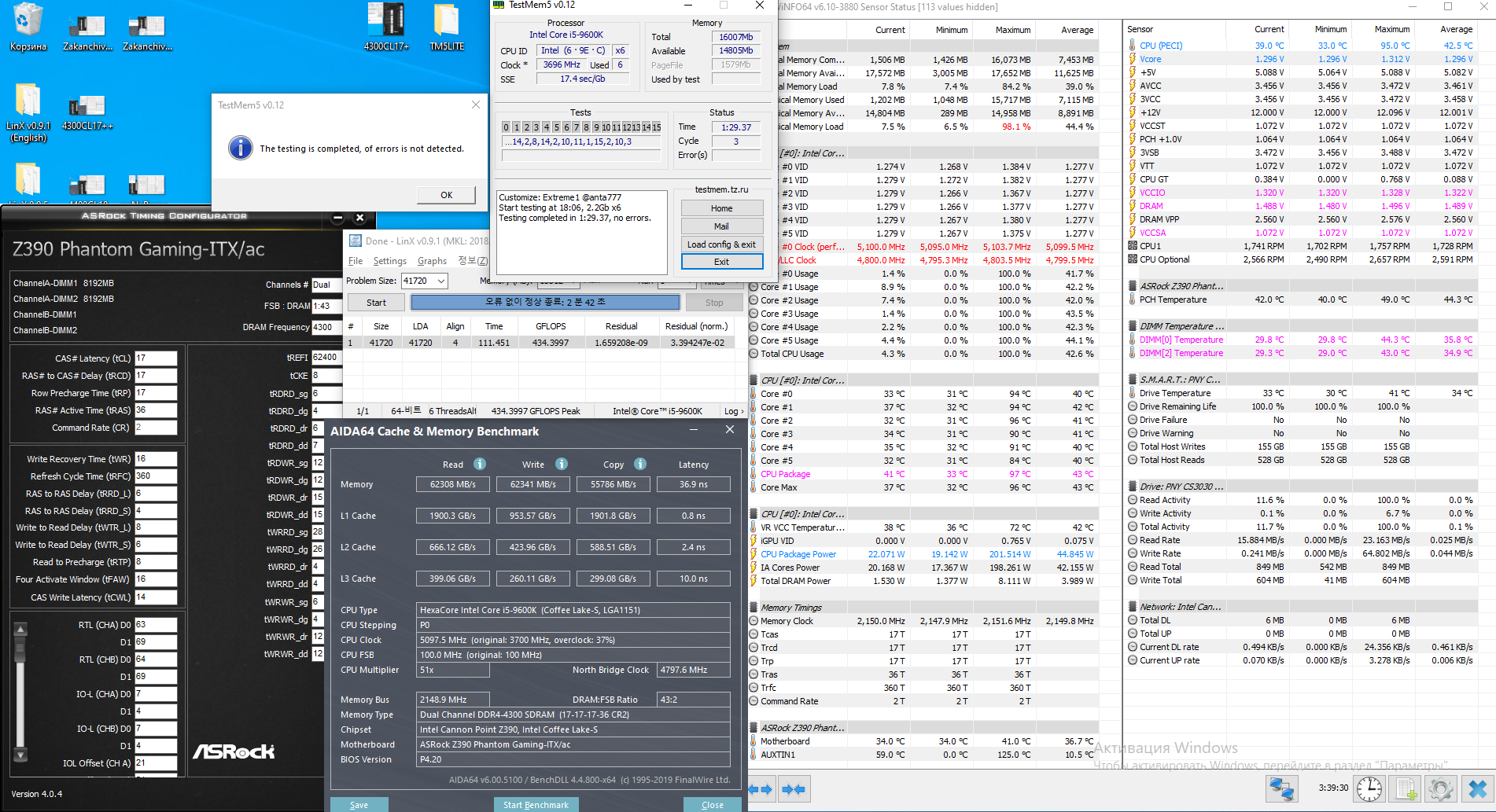The image size is (1496, 812).
Task: Click the Exit button in TestMem5
Action: tap(721, 262)
